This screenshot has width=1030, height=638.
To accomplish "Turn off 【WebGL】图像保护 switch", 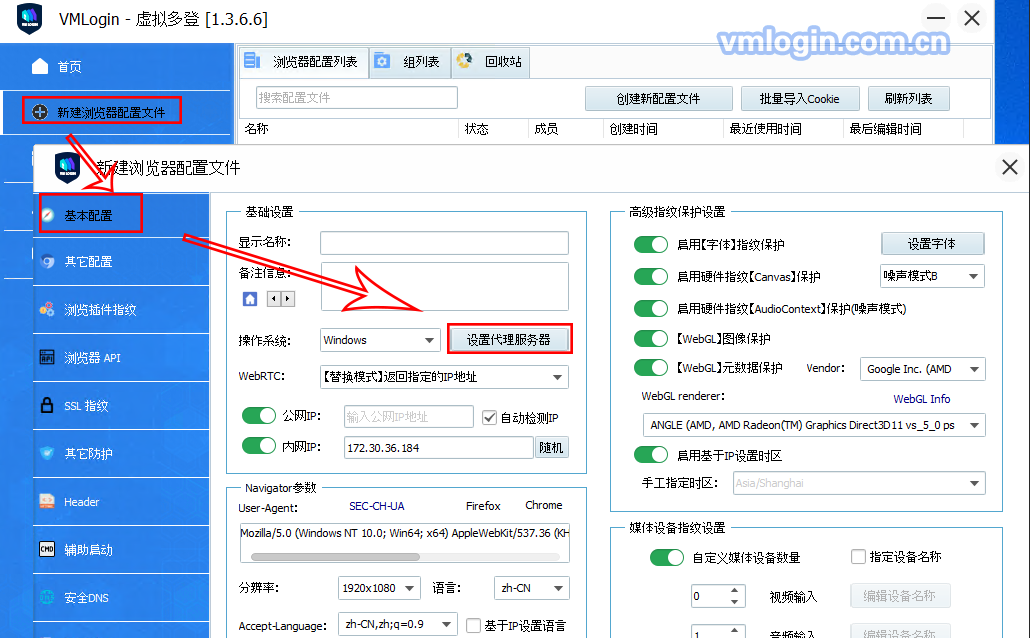I will coord(651,338).
